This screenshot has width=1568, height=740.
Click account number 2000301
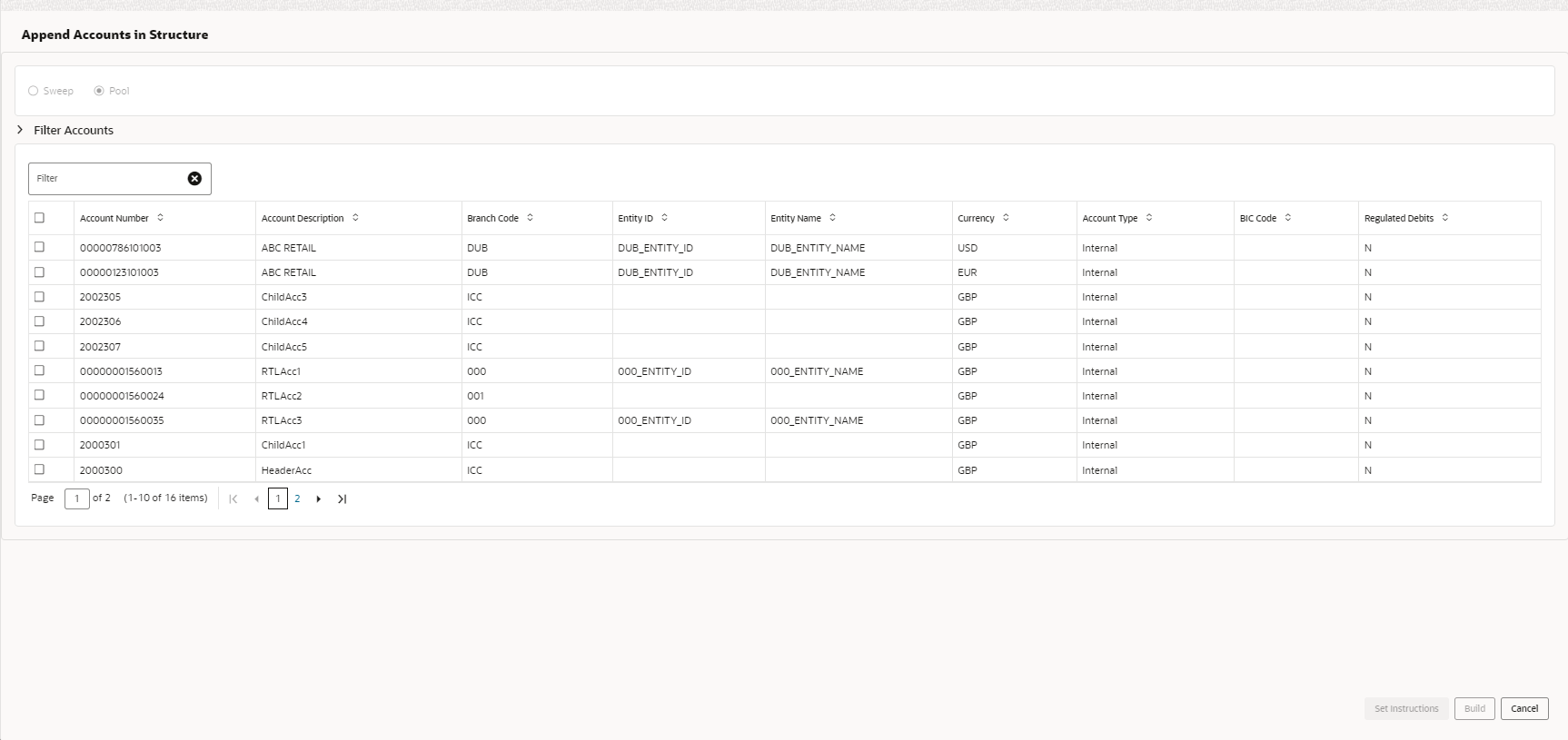coord(100,445)
